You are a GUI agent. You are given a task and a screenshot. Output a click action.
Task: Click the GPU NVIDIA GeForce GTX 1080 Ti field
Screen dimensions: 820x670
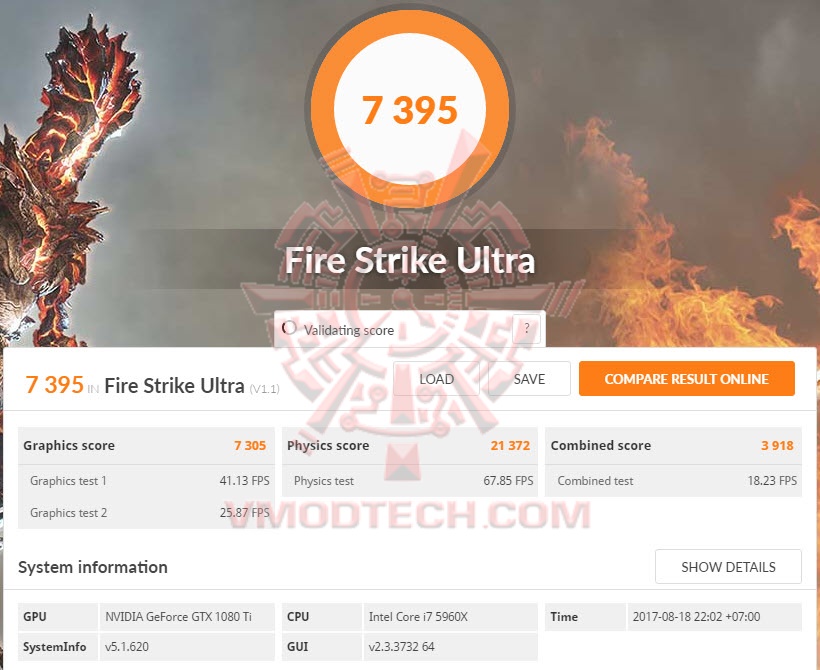click(187, 617)
